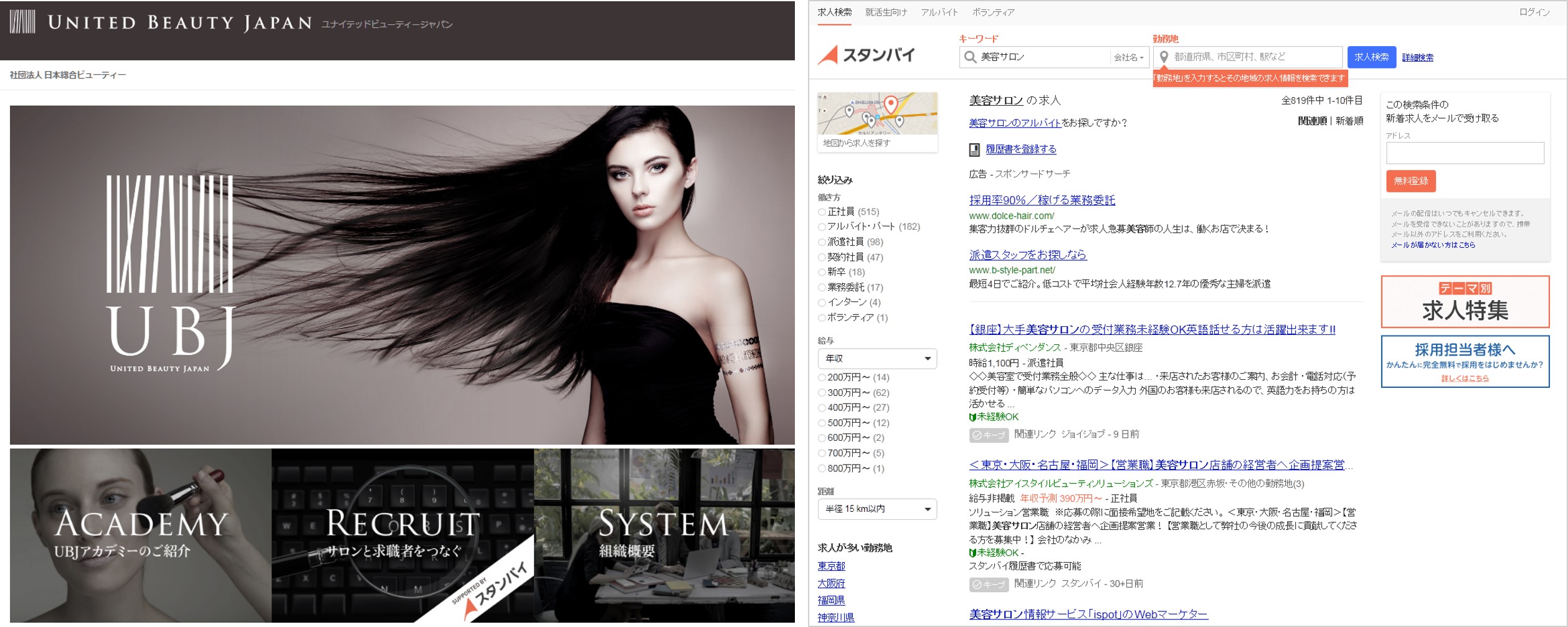1568x627 pixels.
Task: Click the United Beauty Japan barcode logo
Action: (x=22, y=22)
